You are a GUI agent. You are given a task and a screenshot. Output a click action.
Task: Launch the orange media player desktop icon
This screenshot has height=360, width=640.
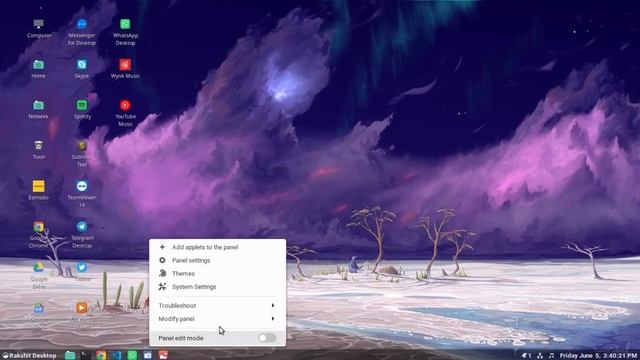(82, 308)
